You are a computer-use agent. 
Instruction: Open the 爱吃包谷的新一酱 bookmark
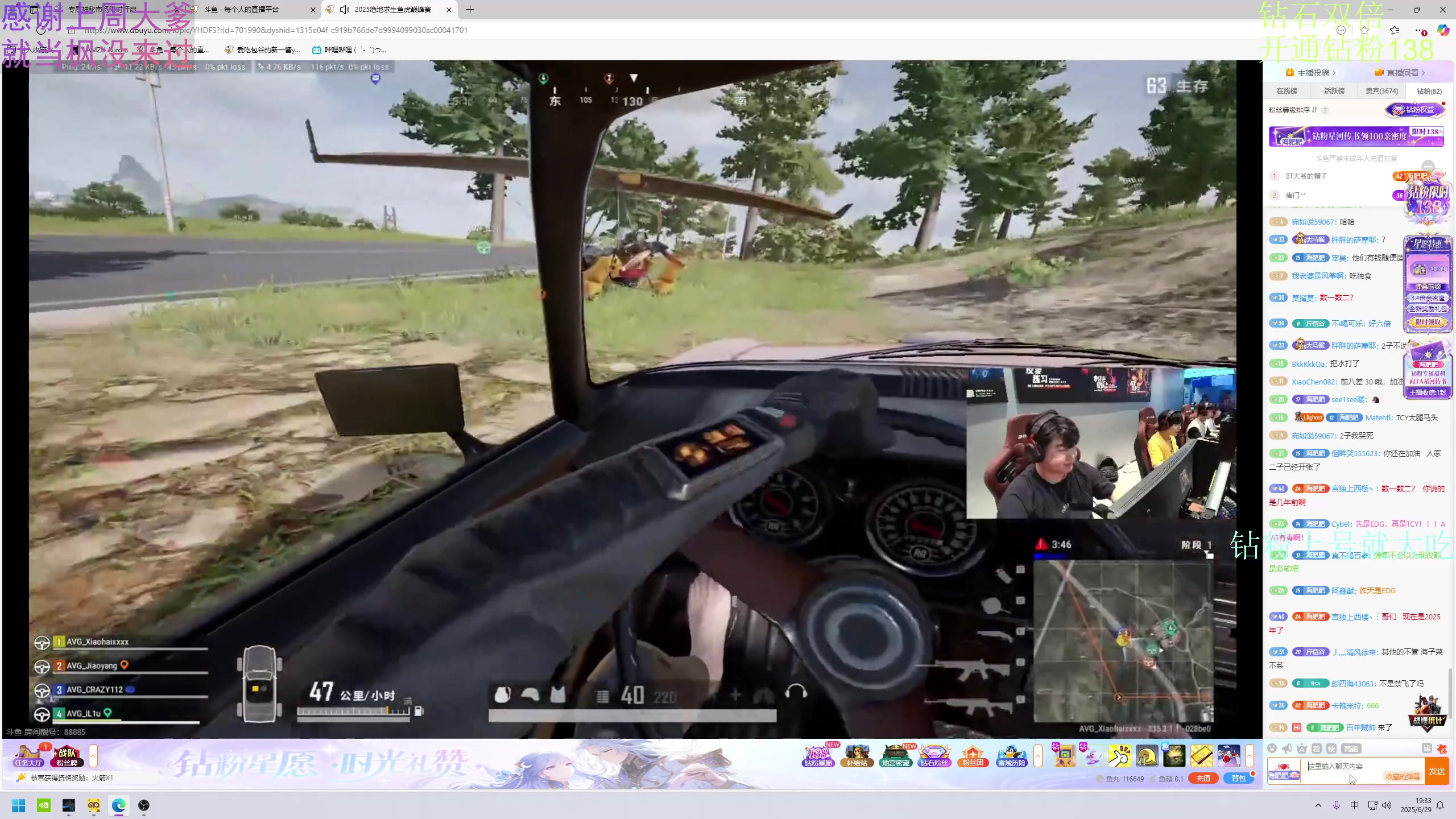pos(262,50)
